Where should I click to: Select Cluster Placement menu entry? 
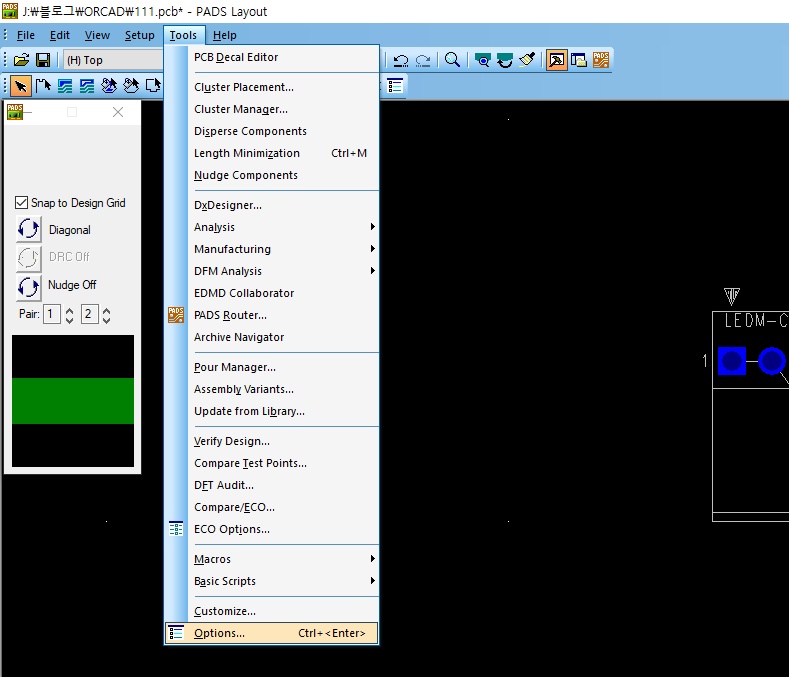285,87
